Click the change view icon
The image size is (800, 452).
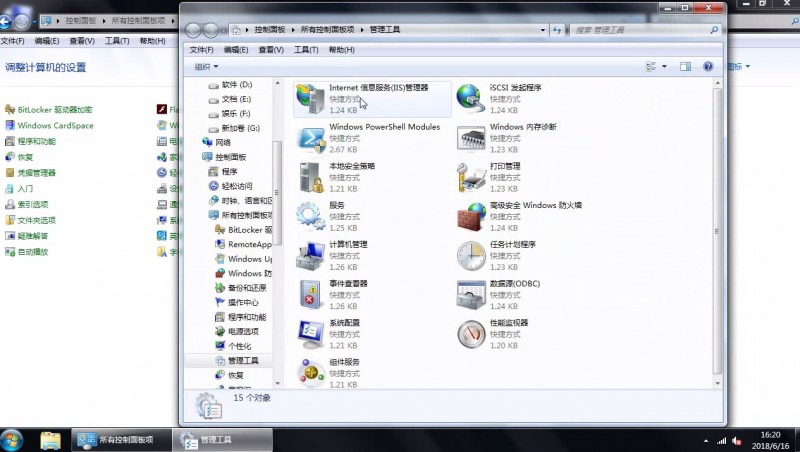(651, 66)
